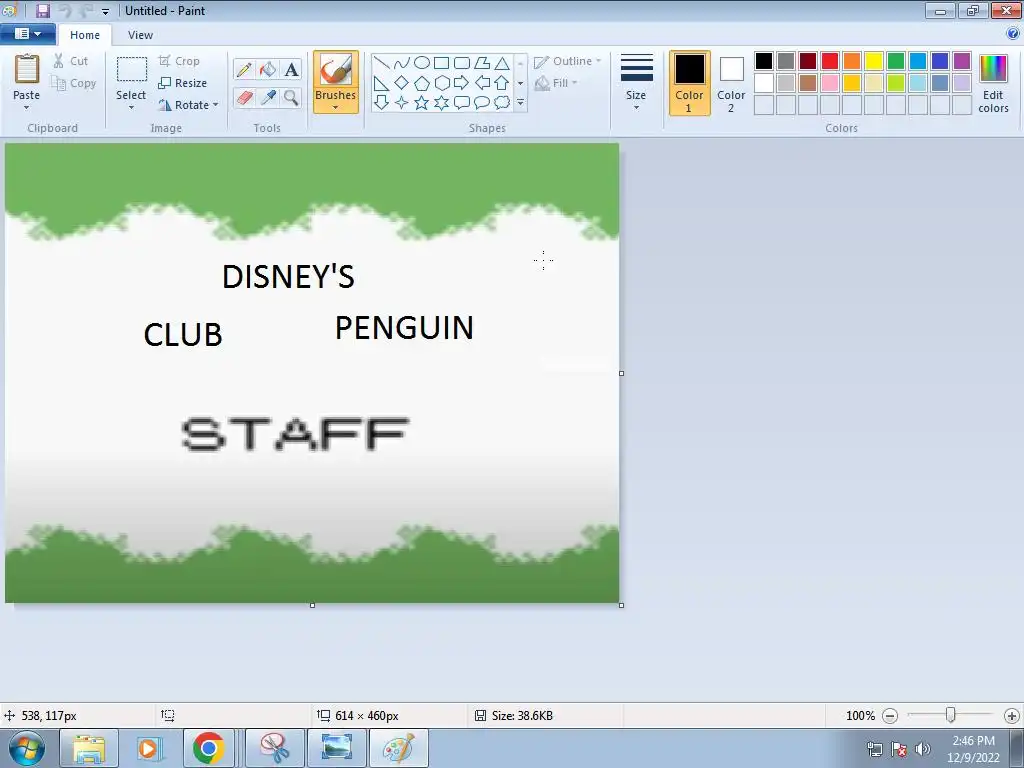Switch to the Home tab
Screen dimensions: 1024x768
click(x=85, y=35)
